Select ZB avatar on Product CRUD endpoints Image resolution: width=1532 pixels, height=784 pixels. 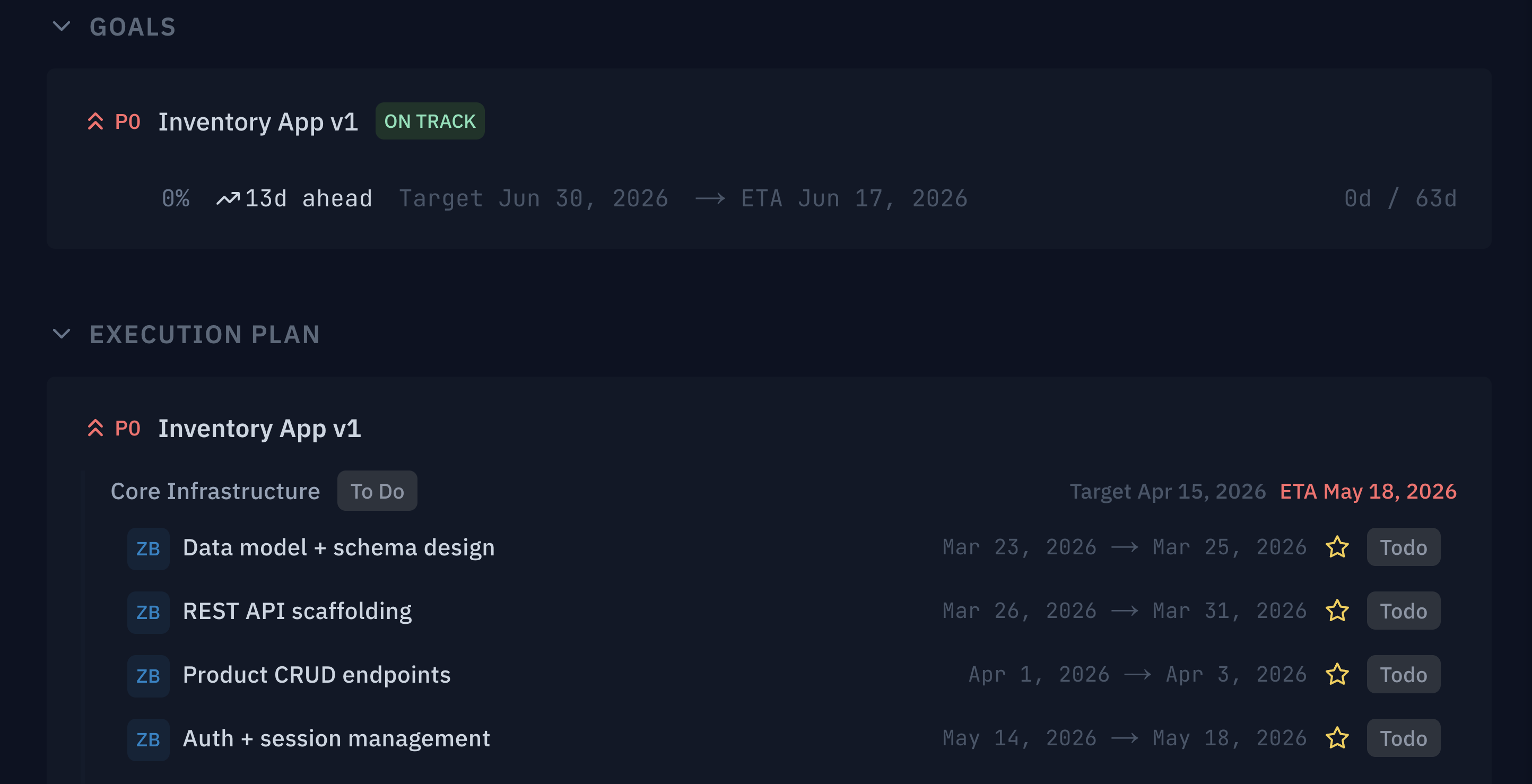(148, 675)
